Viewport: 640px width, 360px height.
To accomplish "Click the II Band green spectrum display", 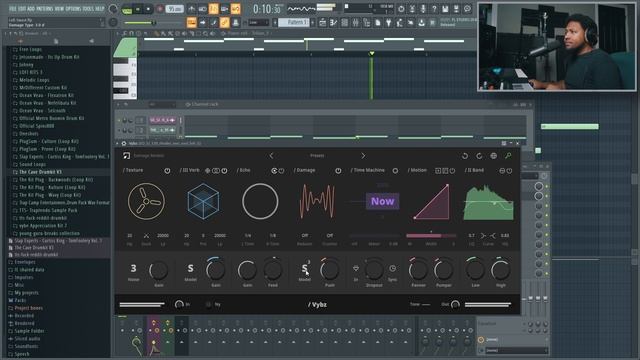I will tap(489, 202).
